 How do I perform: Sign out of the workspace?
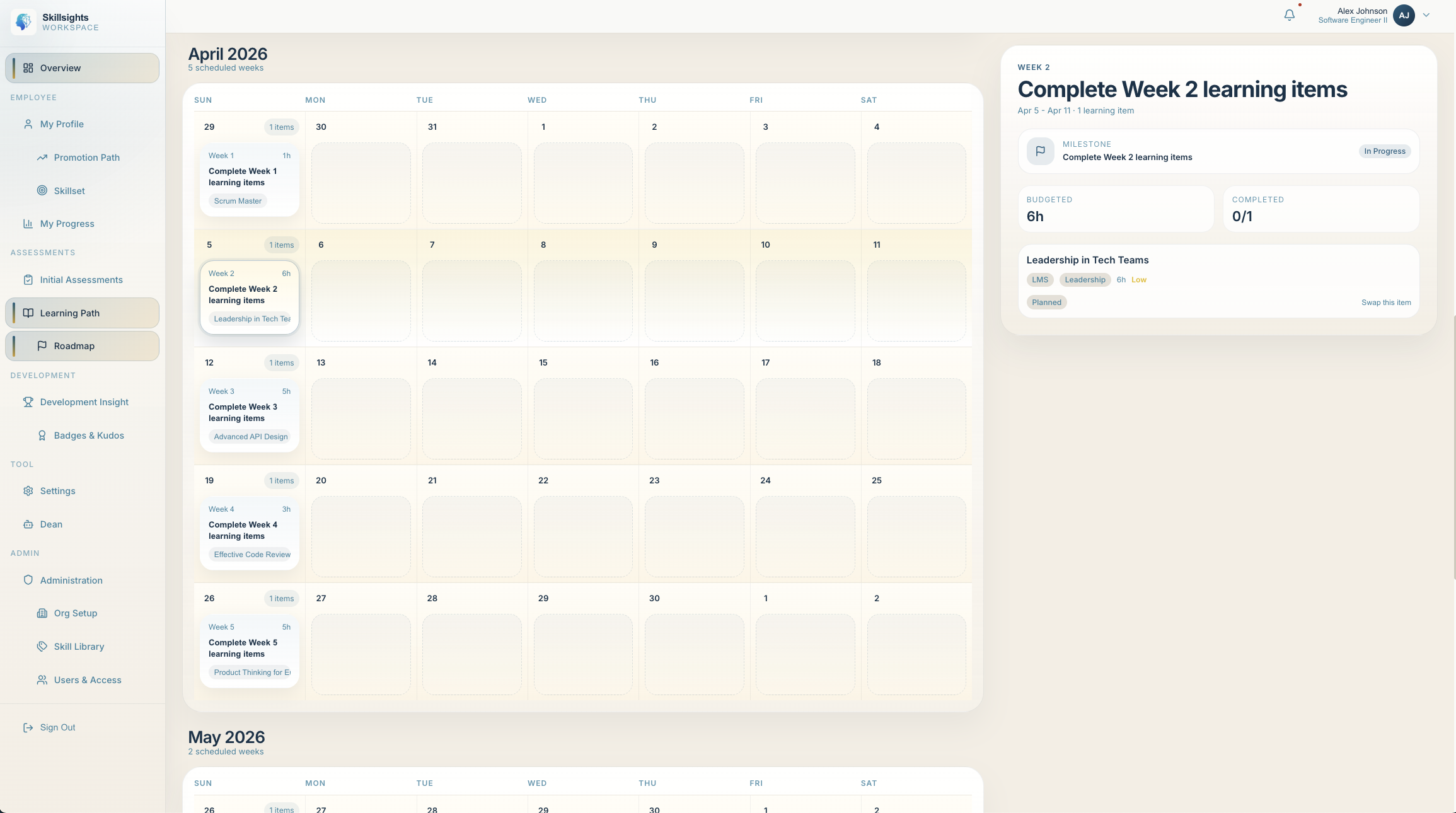[x=57, y=727]
